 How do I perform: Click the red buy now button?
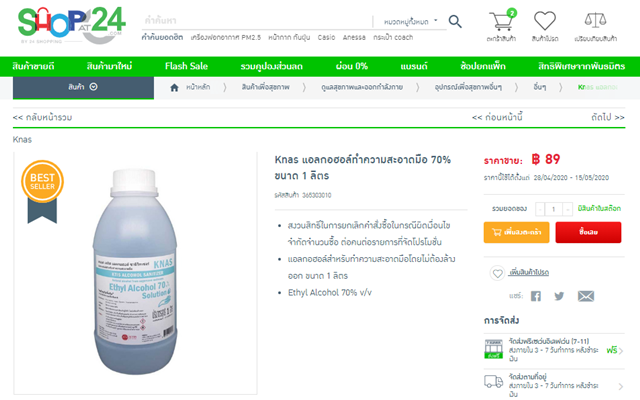[588, 232]
